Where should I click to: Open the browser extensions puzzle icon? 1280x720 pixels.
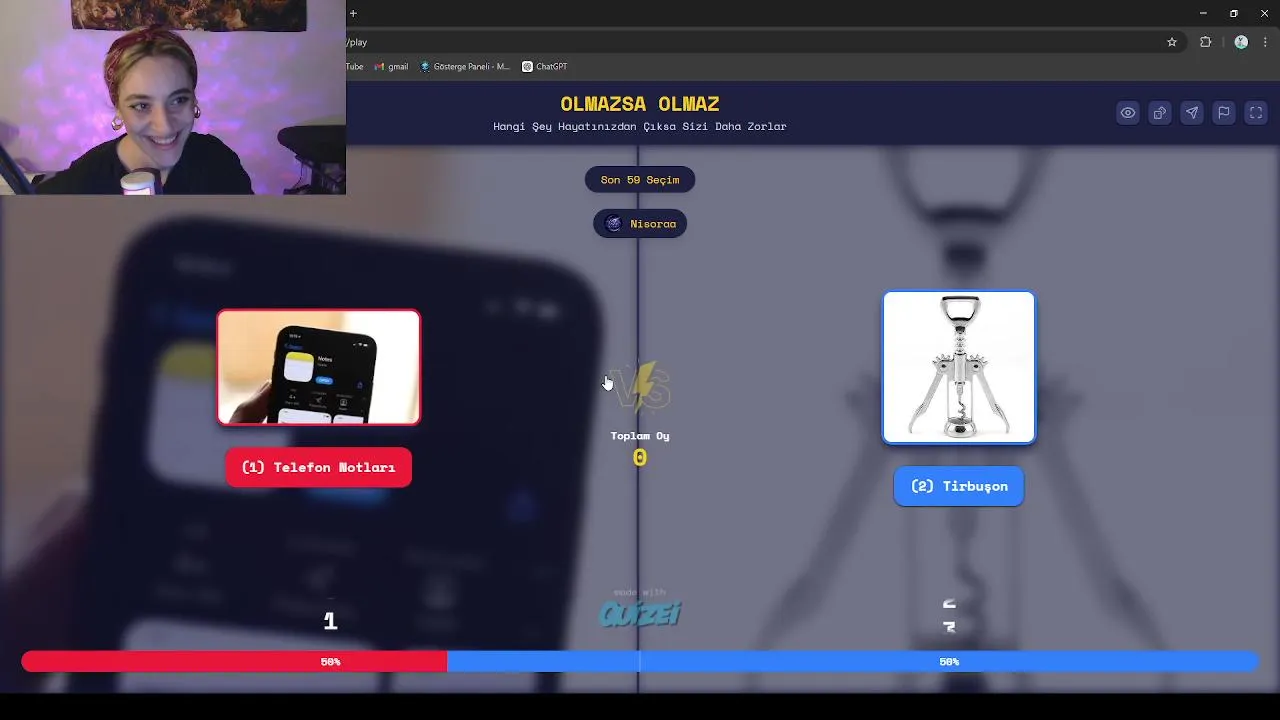(x=1205, y=42)
